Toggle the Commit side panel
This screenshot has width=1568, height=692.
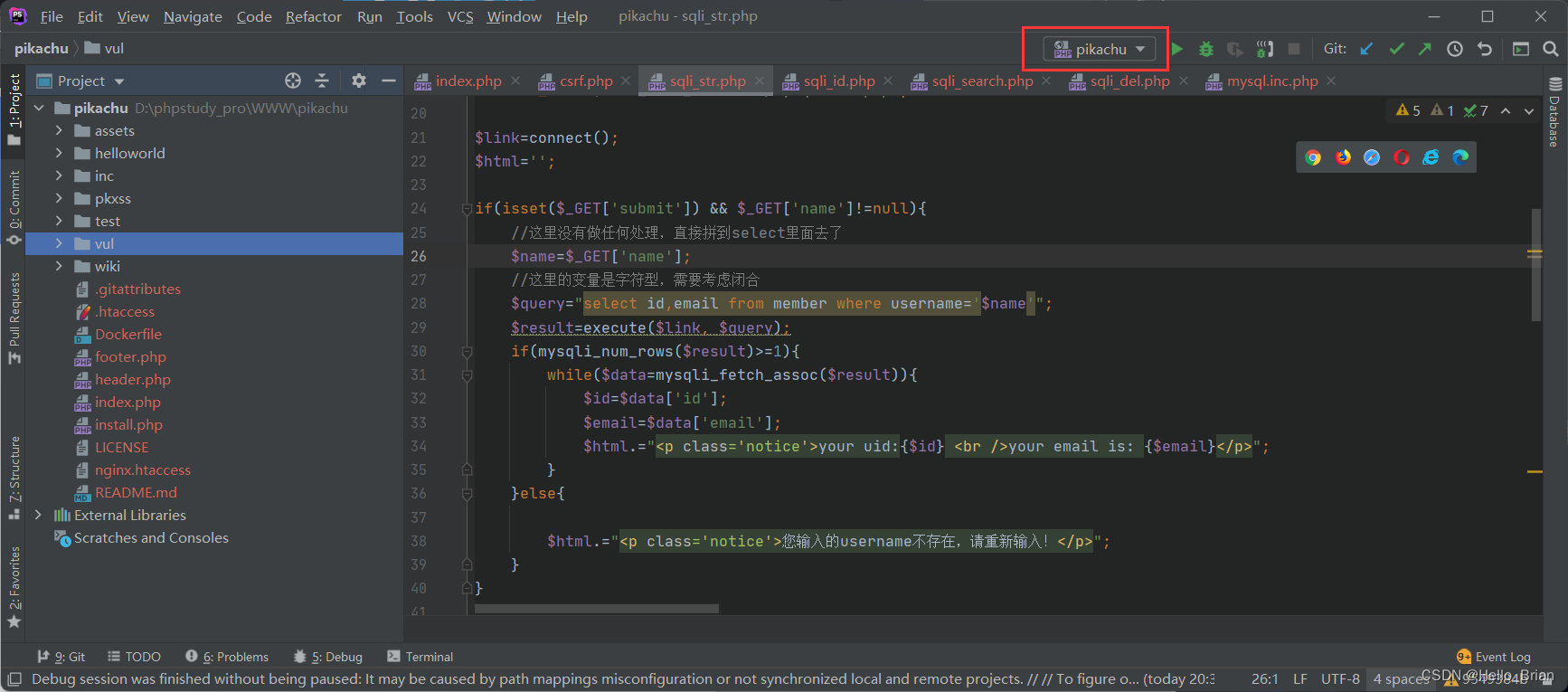tap(14, 207)
